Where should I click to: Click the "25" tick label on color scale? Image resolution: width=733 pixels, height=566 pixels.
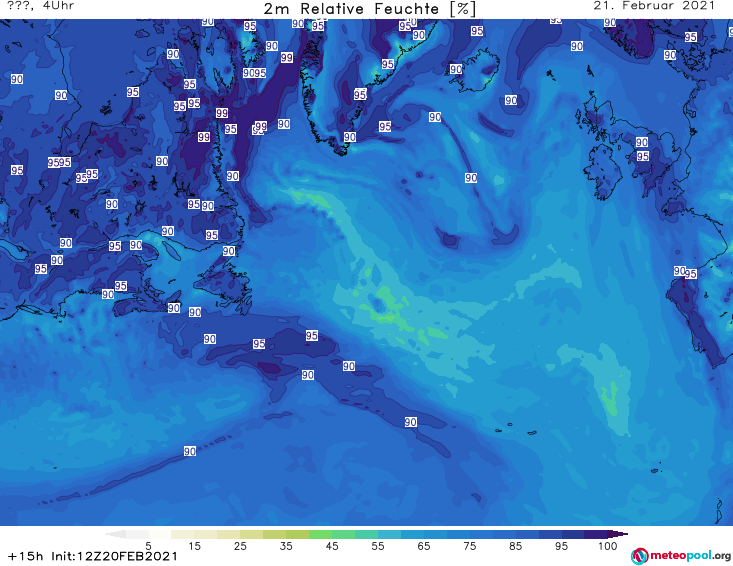click(240, 546)
